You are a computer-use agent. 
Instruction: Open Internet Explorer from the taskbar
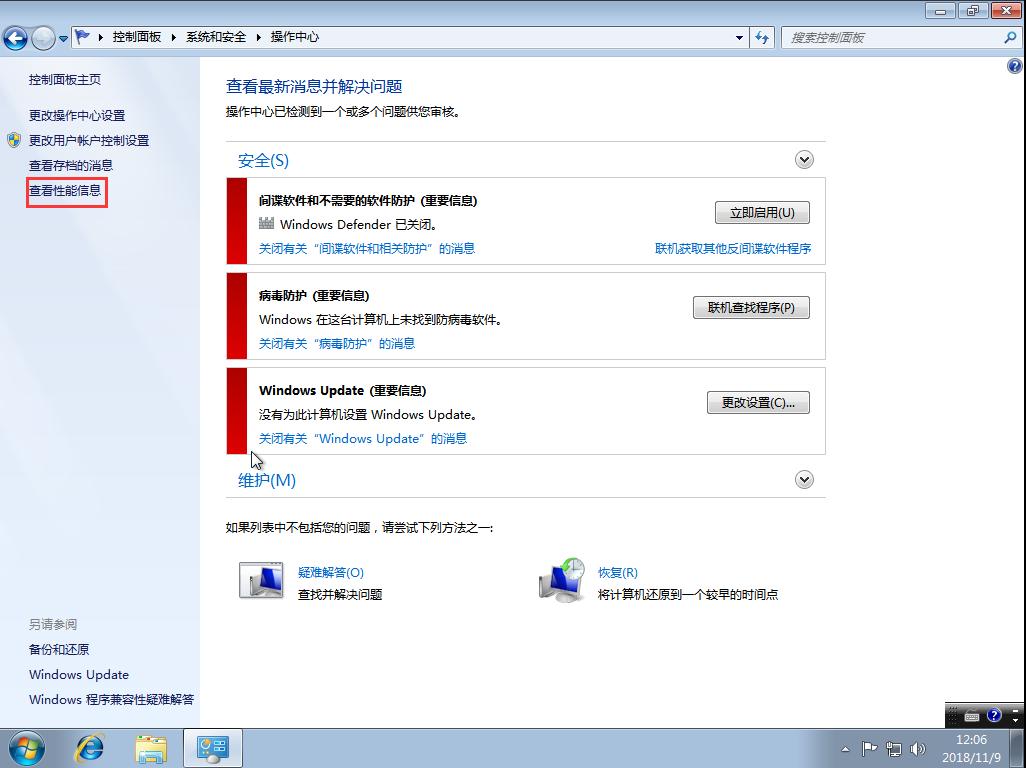89,748
